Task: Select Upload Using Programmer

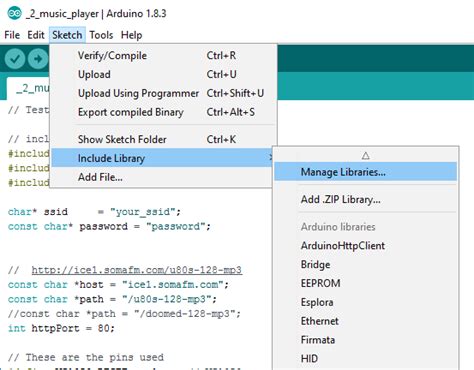Action: point(163,93)
